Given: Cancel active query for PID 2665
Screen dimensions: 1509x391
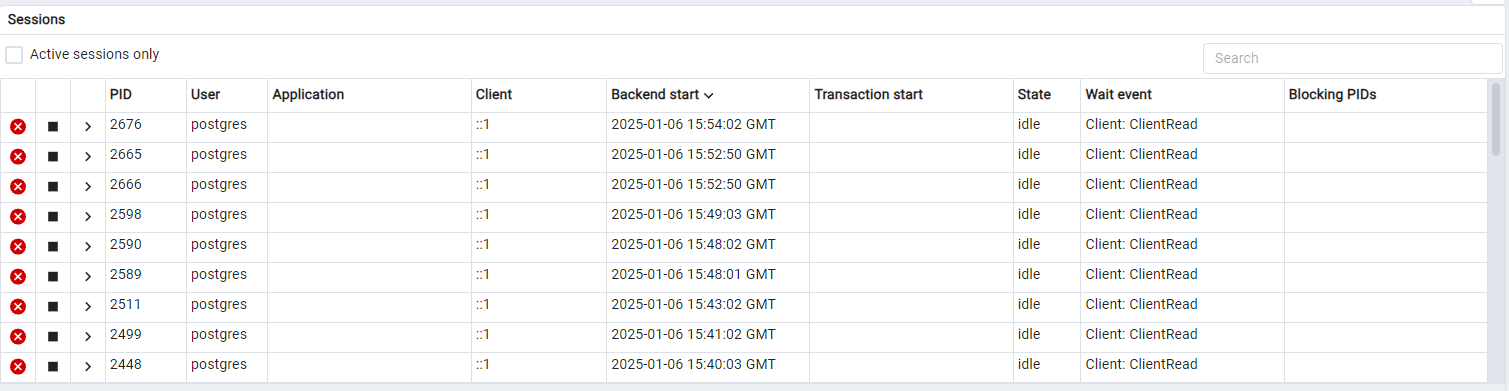Looking at the screenshot, I should [x=53, y=157].
